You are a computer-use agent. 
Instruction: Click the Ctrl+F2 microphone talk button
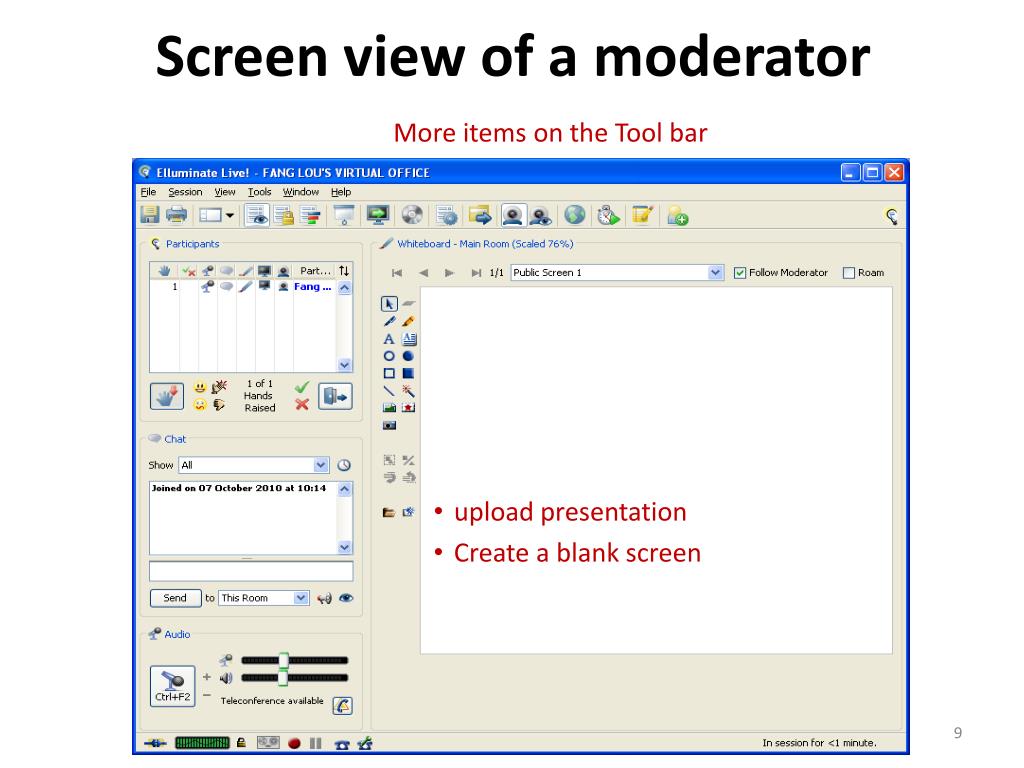pyautogui.click(x=172, y=686)
